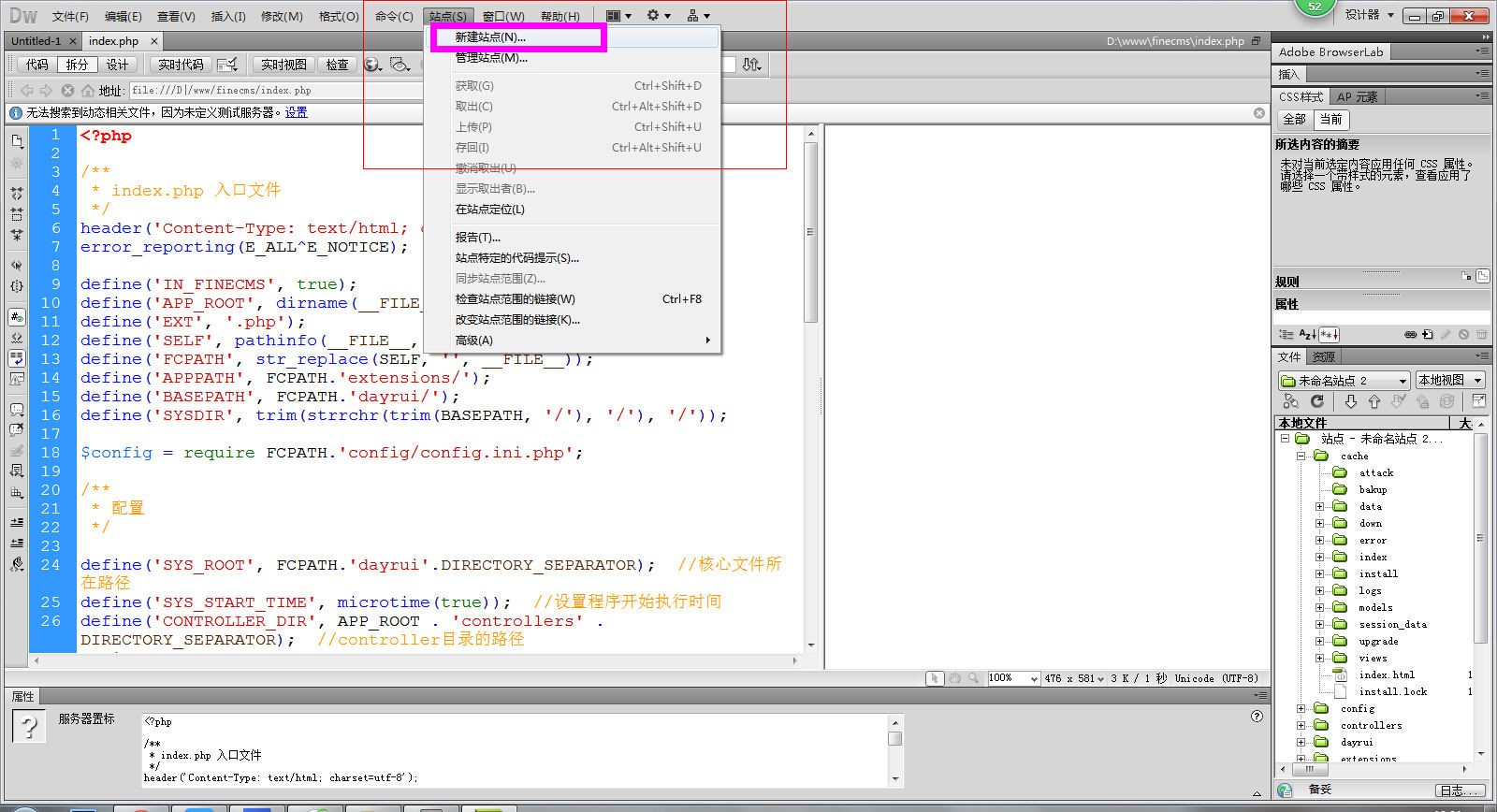
Task: Switch to 资源 panel tab
Action: coord(1323,356)
